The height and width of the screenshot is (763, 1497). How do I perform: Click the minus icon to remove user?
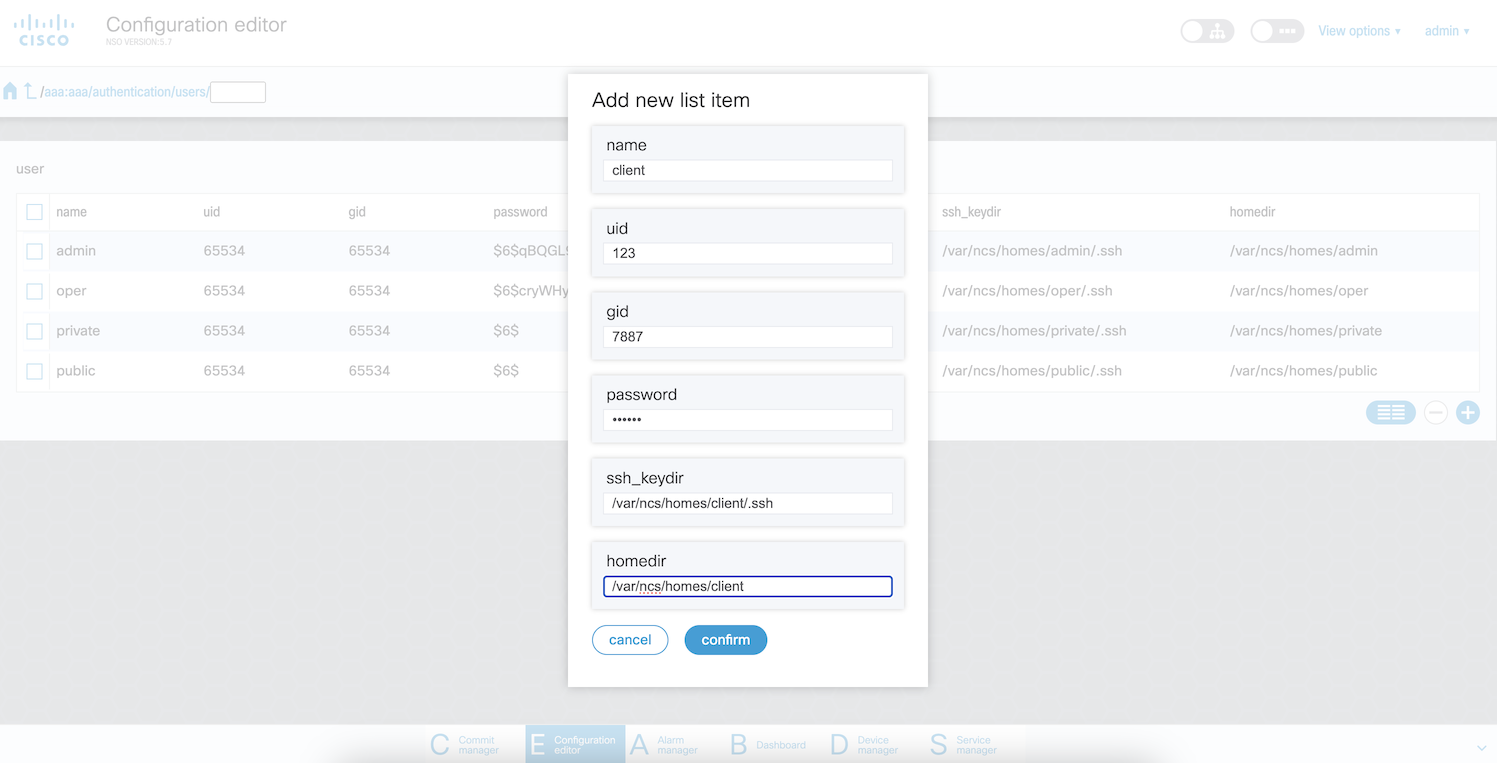[1435, 412]
